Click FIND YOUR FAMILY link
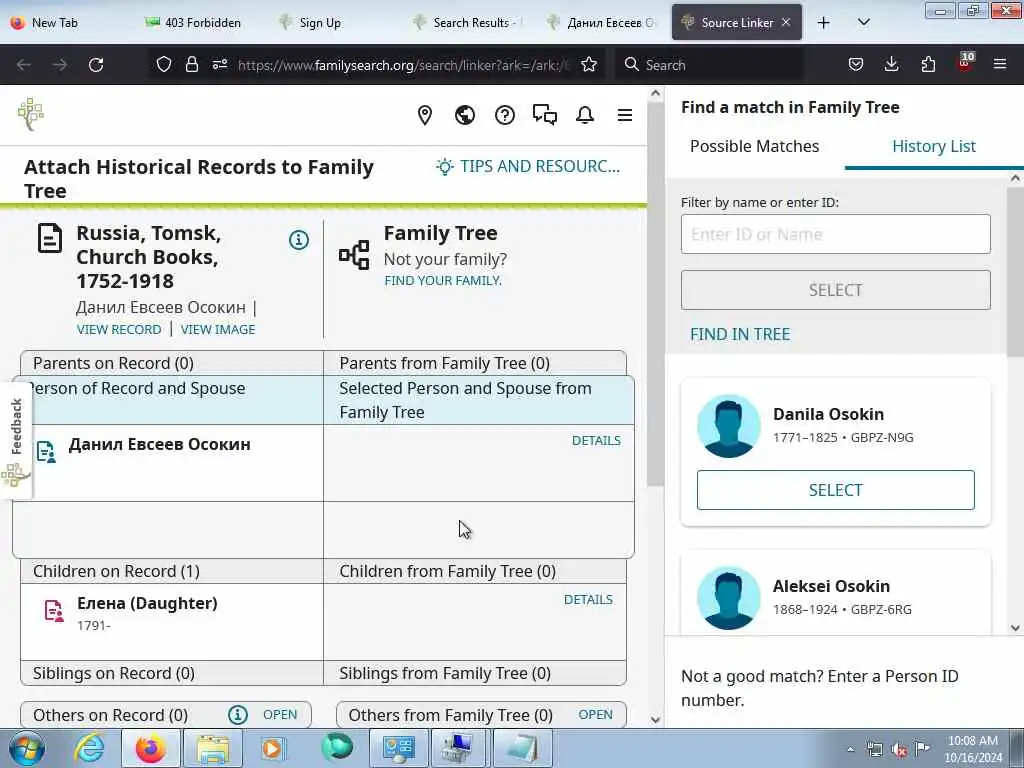 [443, 281]
